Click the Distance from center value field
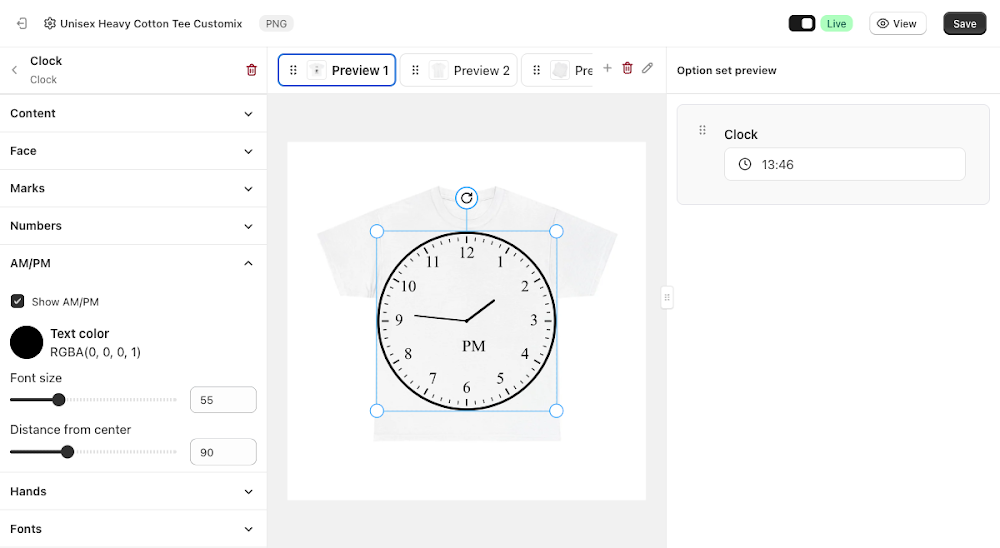 [223, 452]
